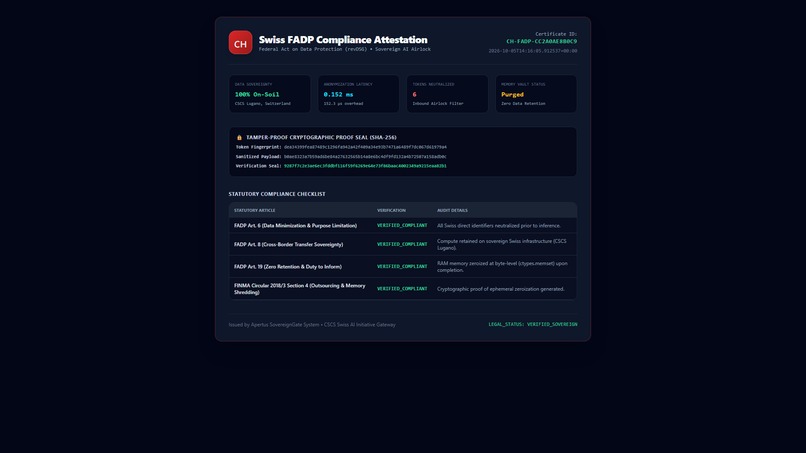Select the certificate ID starting with CH-FADP
This screenshot has height=453, width=806.
coord(541,41)
